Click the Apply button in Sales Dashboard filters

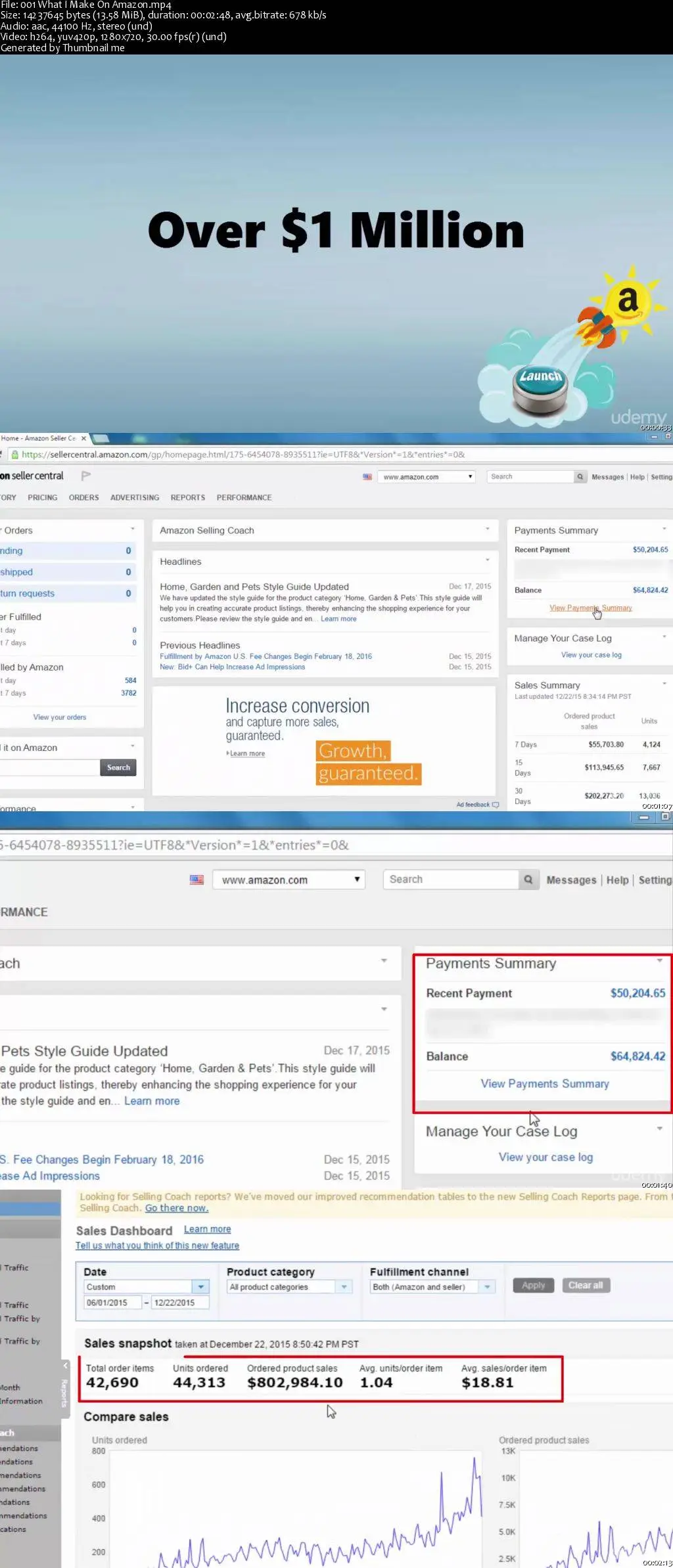point(534,1286)
